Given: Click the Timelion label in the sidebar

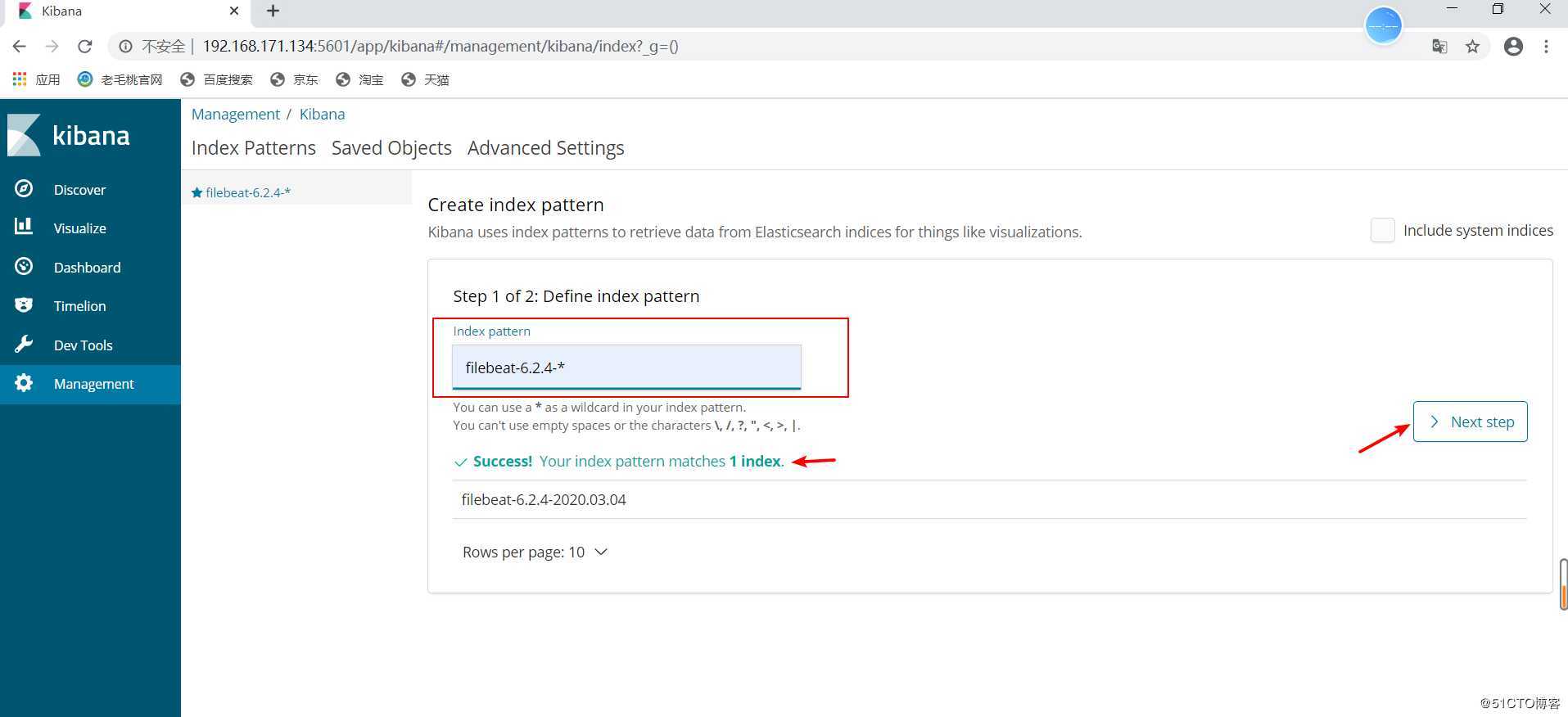Looking at the screenshot, I should [x=79, y=305].
